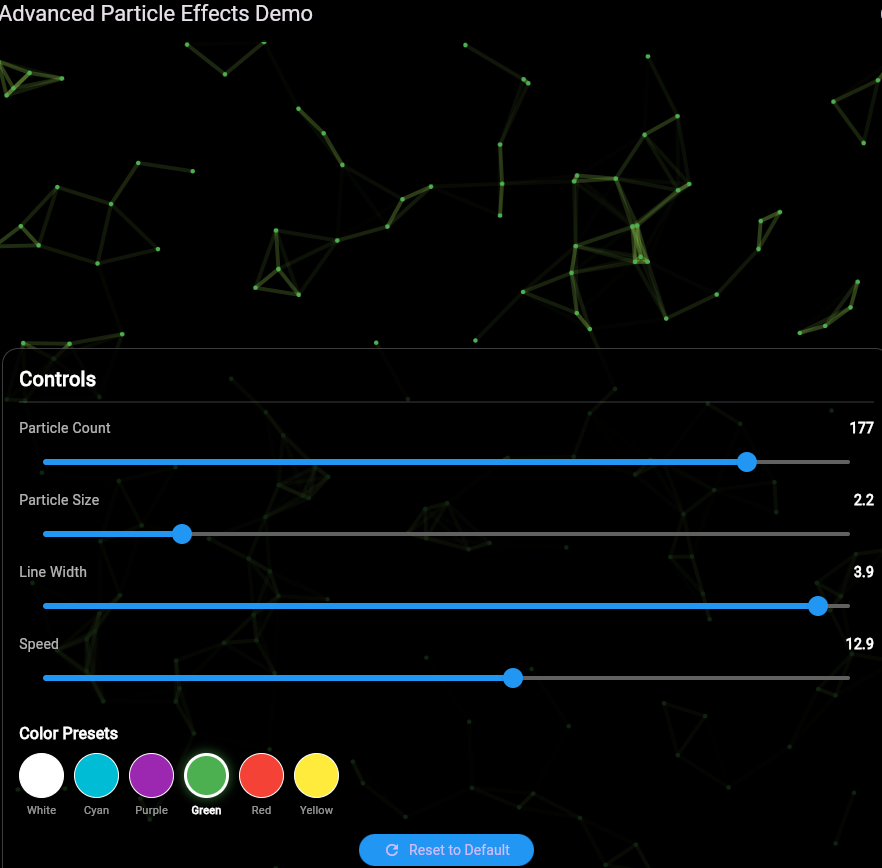The height and width of the screenshot is (868, 882).
Task: Click the Particle Size value 2.2
Action: tap(863, 500)
